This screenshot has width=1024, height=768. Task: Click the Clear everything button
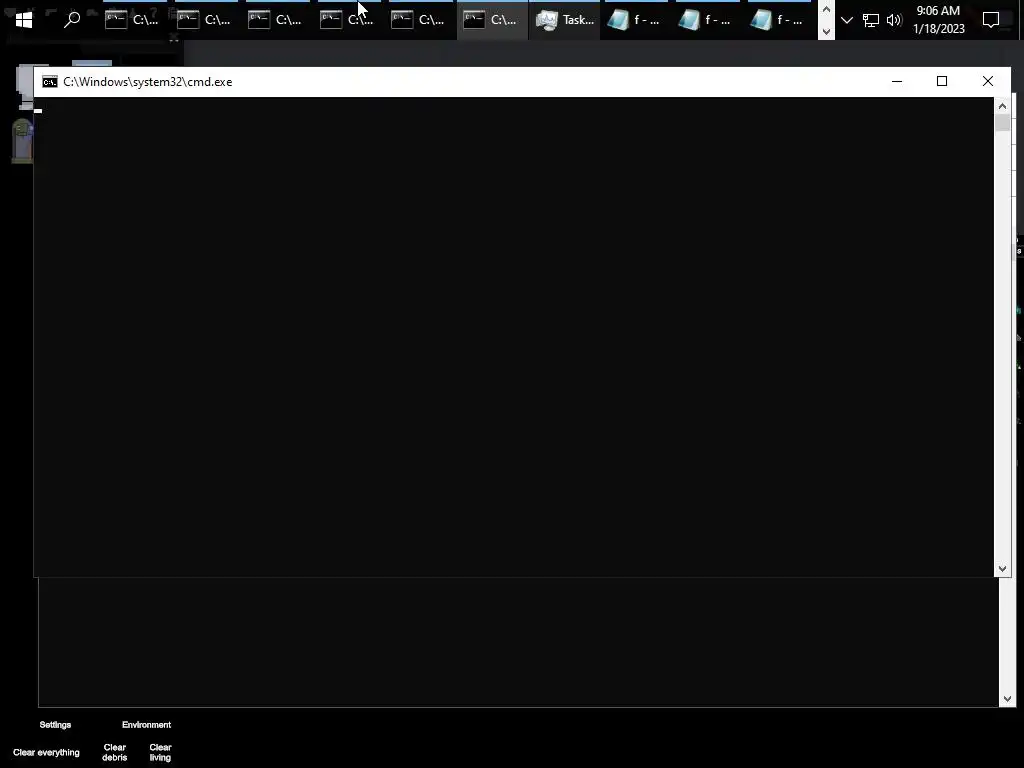pos(46,752)
